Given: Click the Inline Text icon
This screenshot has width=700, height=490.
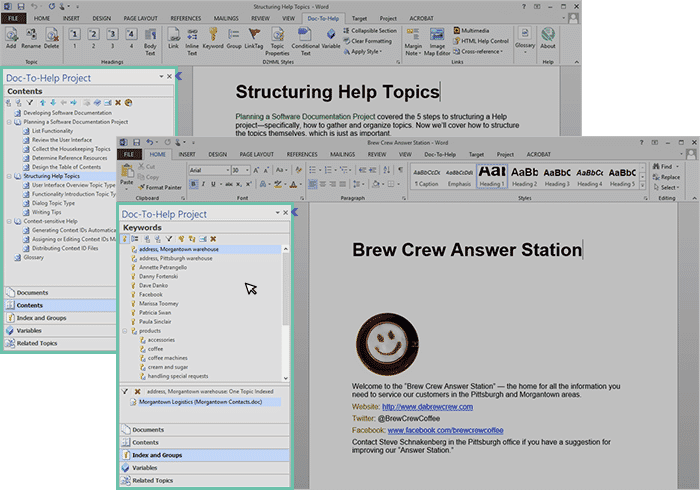Looking at the screenshot, I should tap(192, 42).
